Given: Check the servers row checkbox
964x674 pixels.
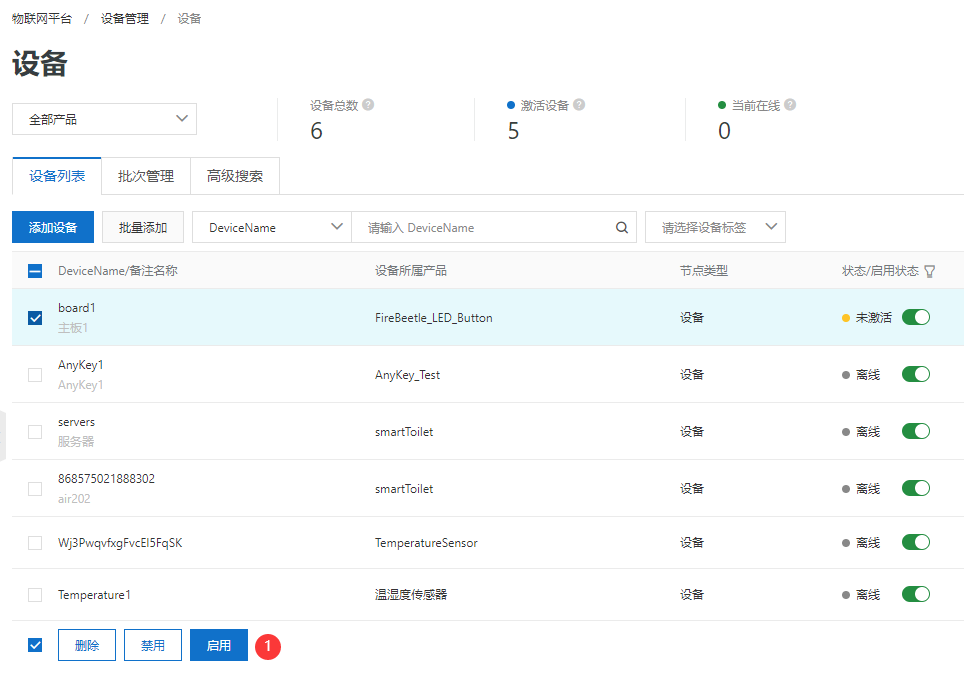Looking at the screenshot, I should [35, 432].
